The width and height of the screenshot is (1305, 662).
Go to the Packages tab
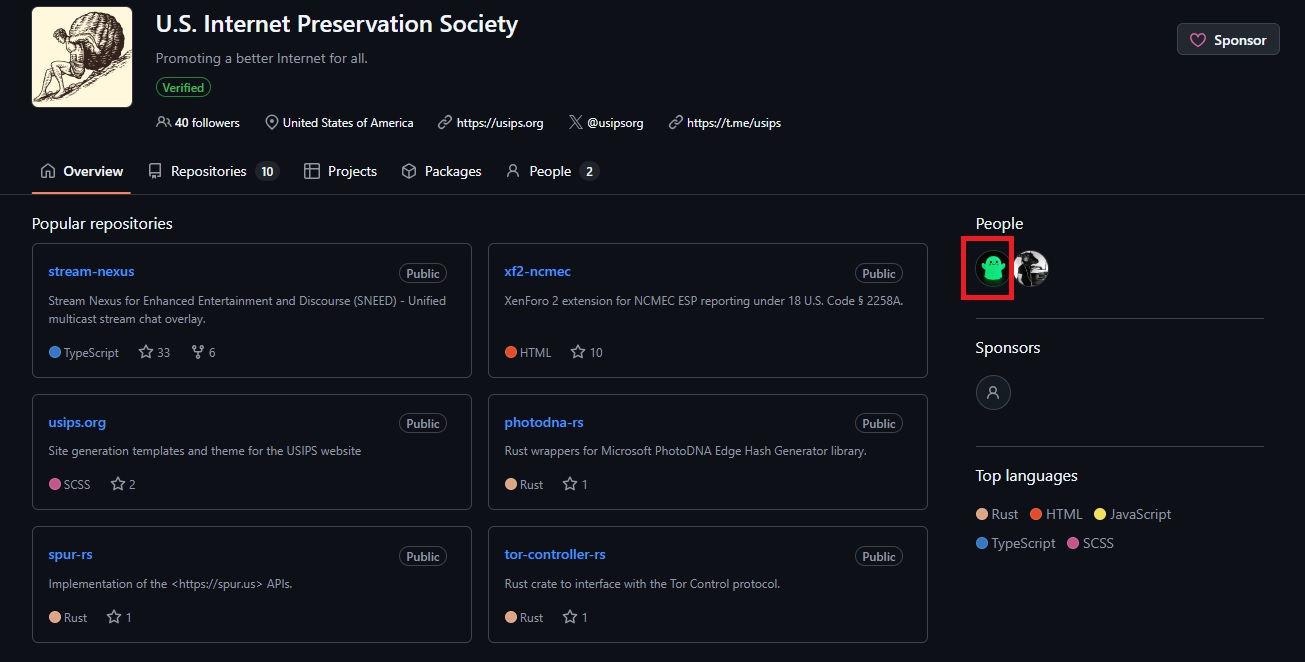click(x=441, y=171)
